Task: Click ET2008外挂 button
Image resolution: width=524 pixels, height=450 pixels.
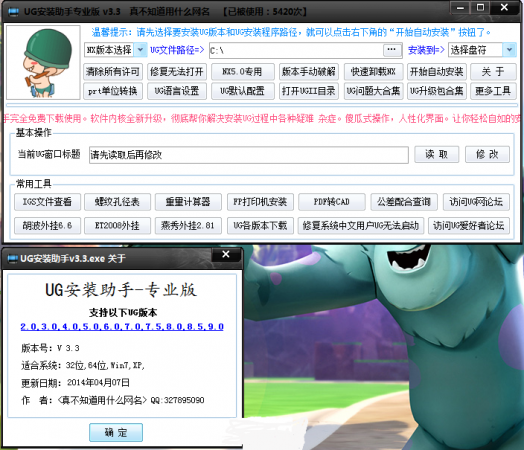Action: [x=117, y=226]
